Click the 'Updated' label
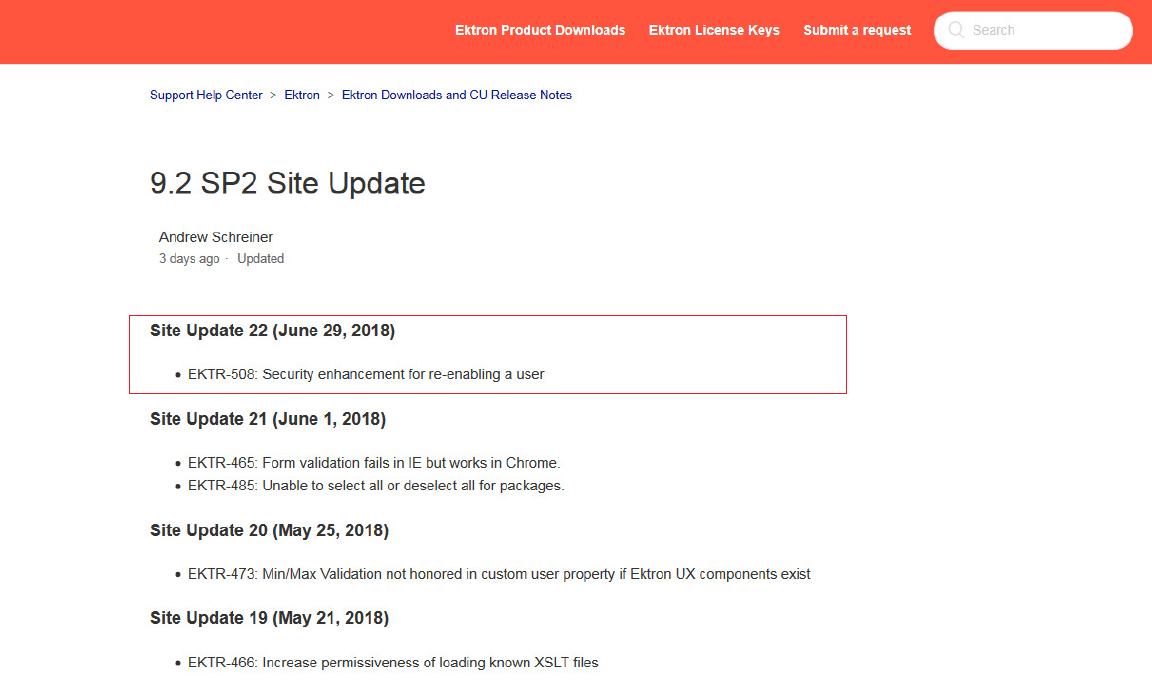 260,259
